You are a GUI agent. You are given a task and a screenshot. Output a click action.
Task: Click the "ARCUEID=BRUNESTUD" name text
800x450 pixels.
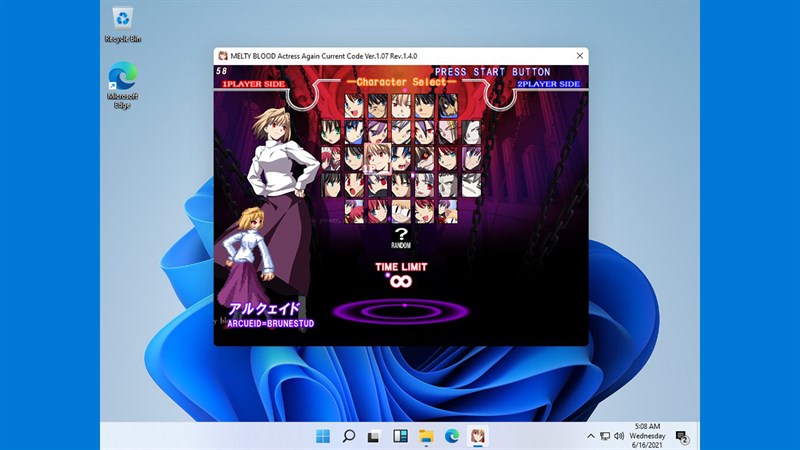click(270, 323)
